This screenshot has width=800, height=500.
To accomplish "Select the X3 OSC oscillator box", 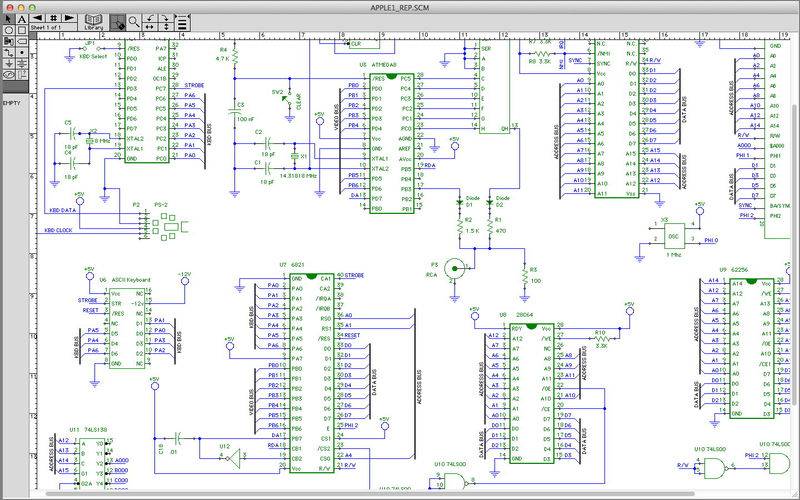I will tap(674, 236).
